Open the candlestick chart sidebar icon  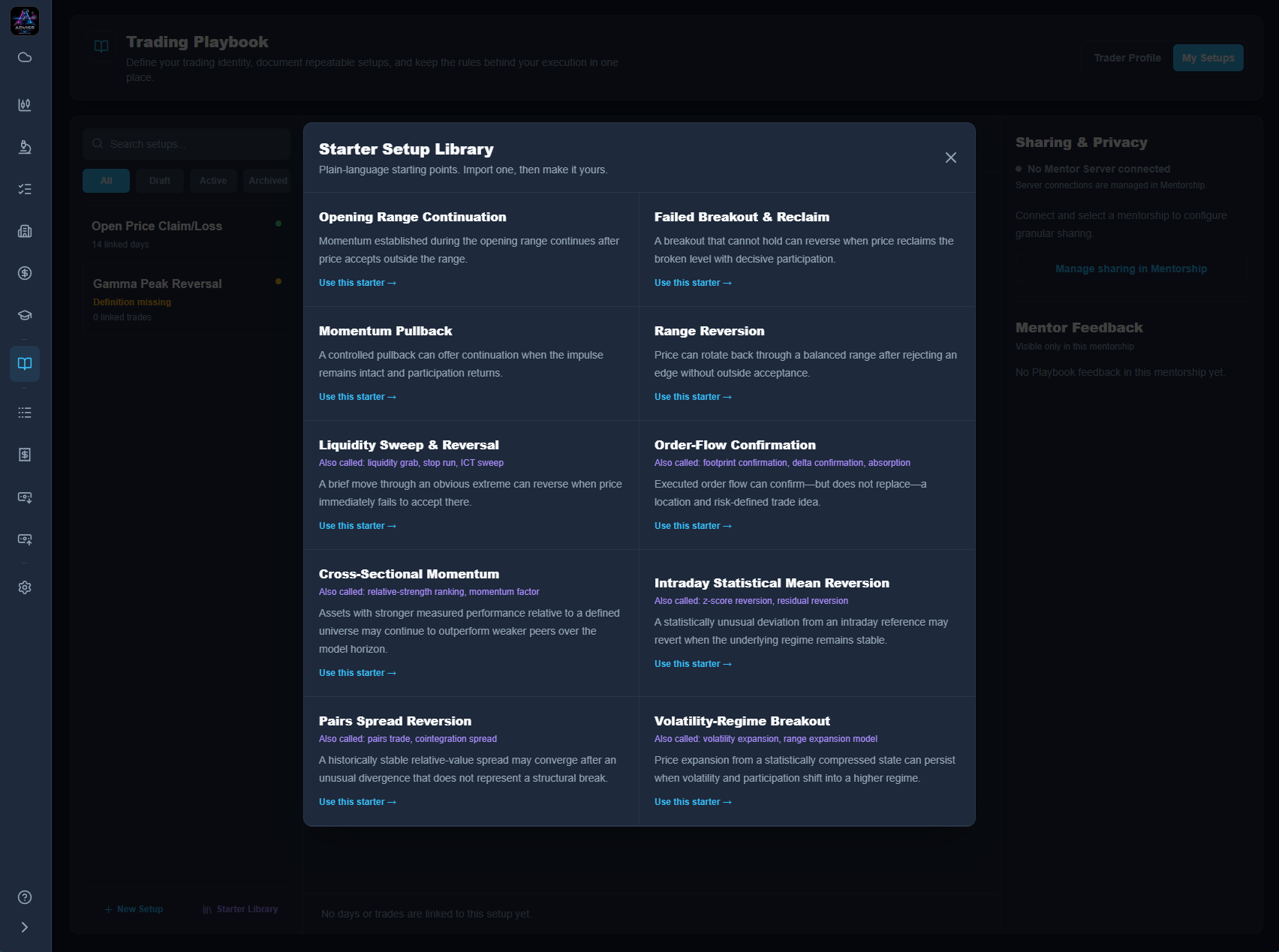click(x=25, y=104)
